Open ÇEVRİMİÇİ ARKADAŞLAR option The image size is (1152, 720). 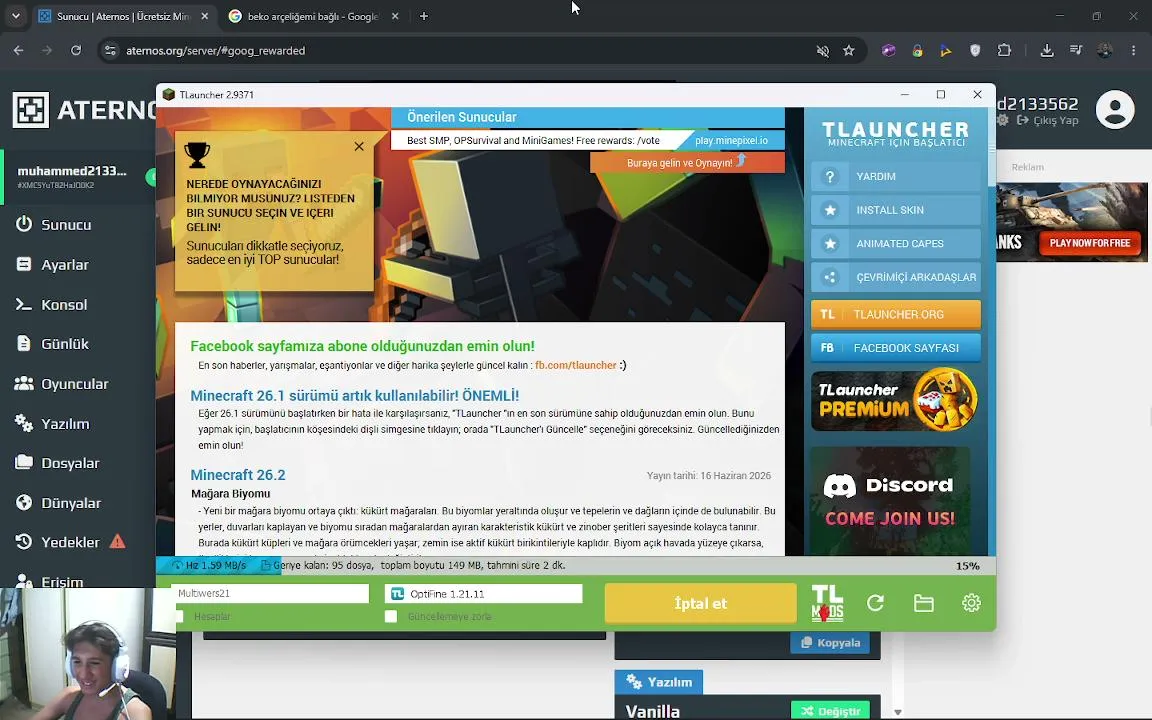click(x=896, y=278)
